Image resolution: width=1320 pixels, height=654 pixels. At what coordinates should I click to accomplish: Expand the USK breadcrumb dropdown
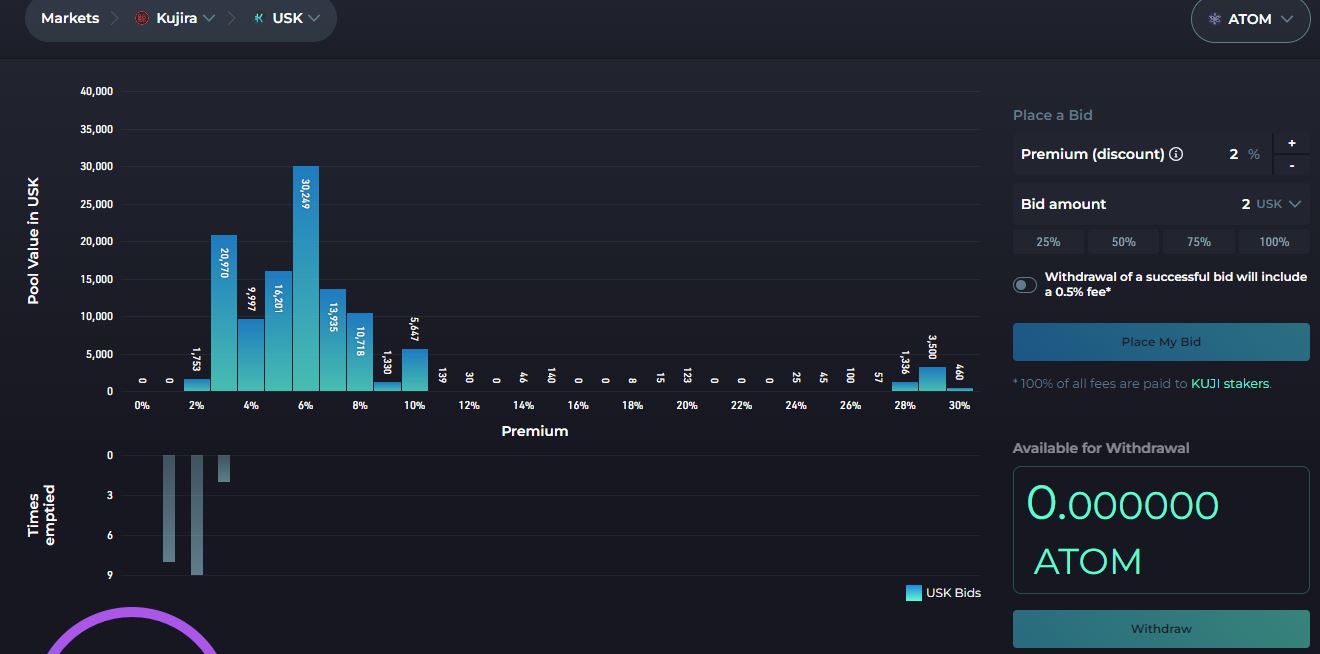[314, 18]
